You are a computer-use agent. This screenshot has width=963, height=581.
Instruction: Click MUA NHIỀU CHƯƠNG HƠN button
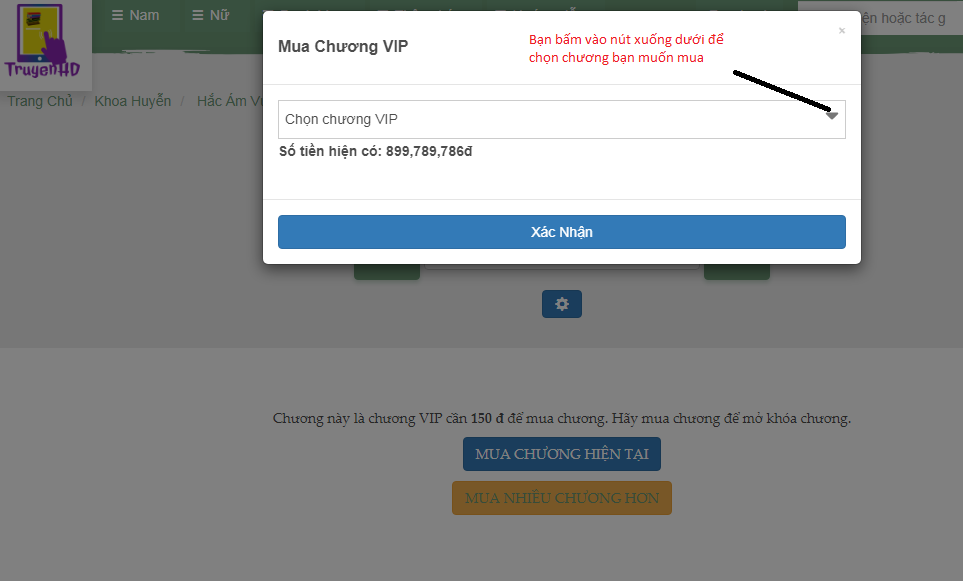561,498
